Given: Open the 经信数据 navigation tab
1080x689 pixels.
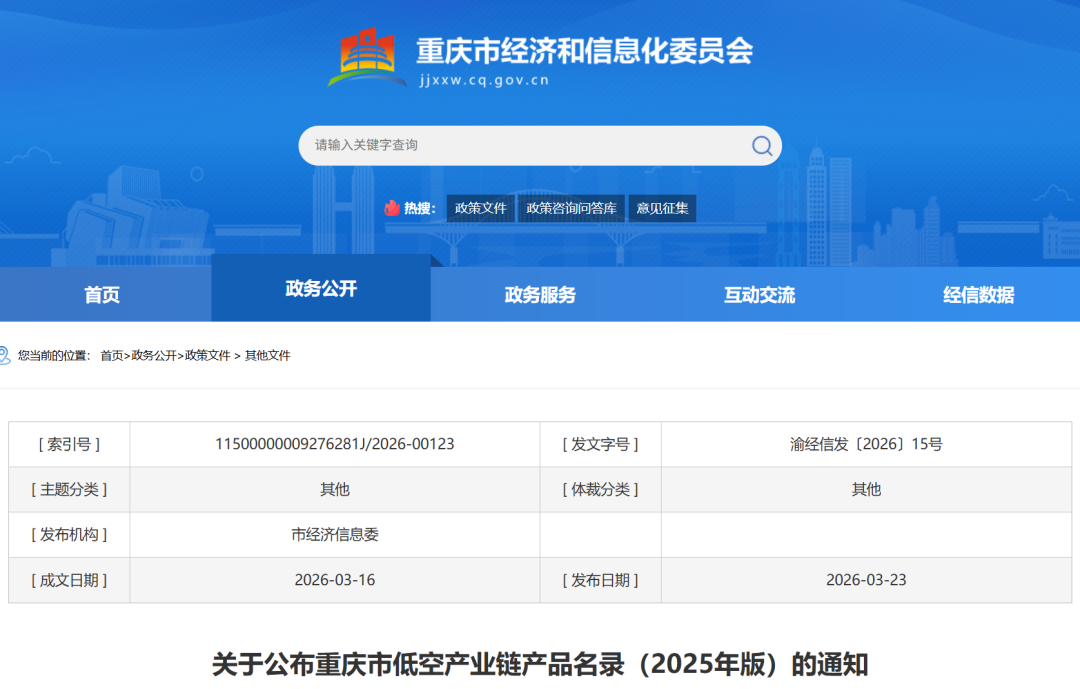Looking at the screenshot, I should pyautogui.click(x=978, y=295).
